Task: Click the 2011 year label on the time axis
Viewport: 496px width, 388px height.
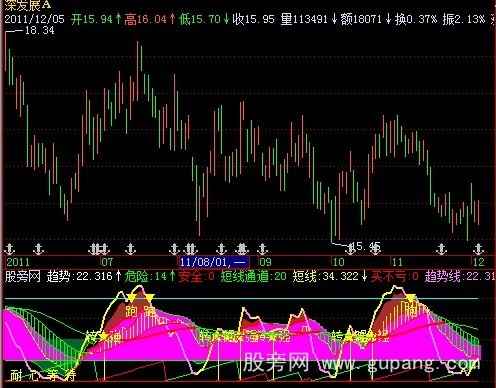Action: (x=18, y=262)
